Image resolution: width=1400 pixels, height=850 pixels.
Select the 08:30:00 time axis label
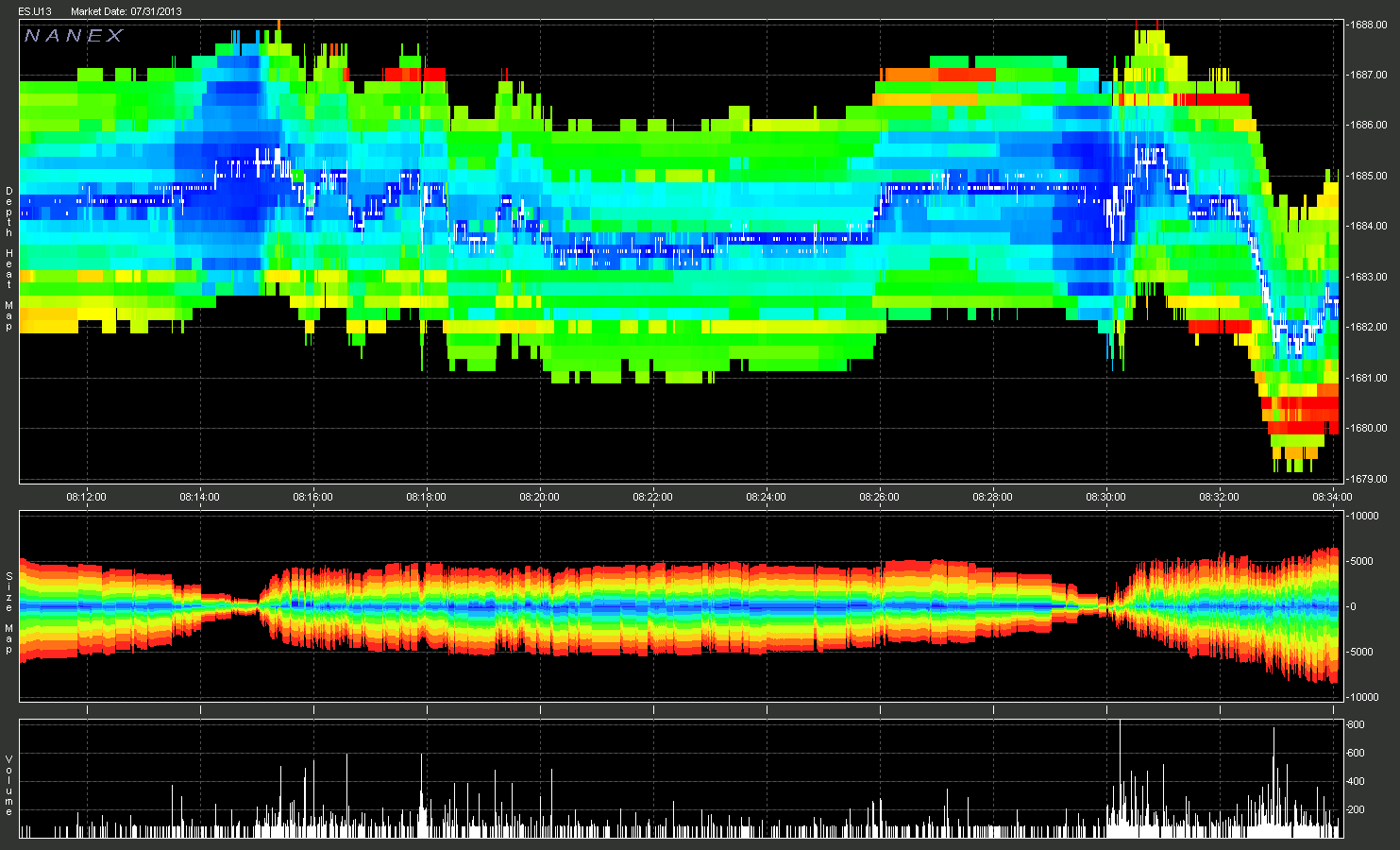coord(1105,497)
